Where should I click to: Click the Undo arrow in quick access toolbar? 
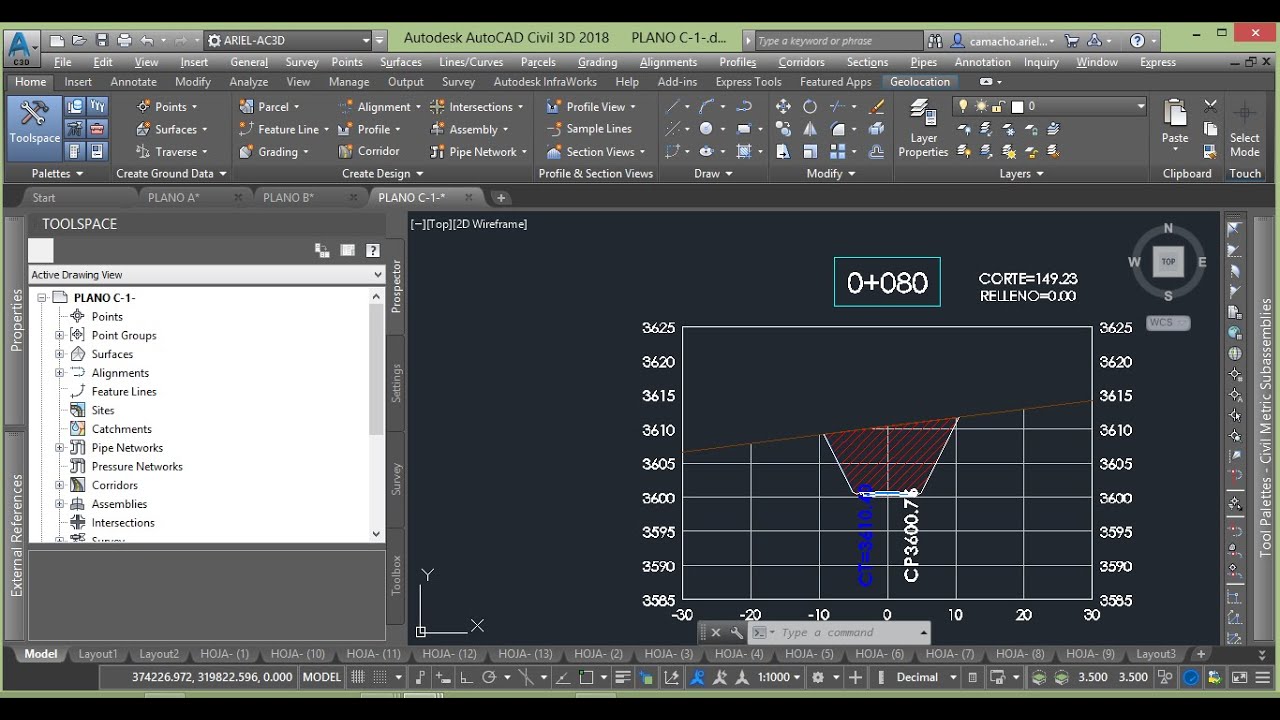click(x=147, y=41)
